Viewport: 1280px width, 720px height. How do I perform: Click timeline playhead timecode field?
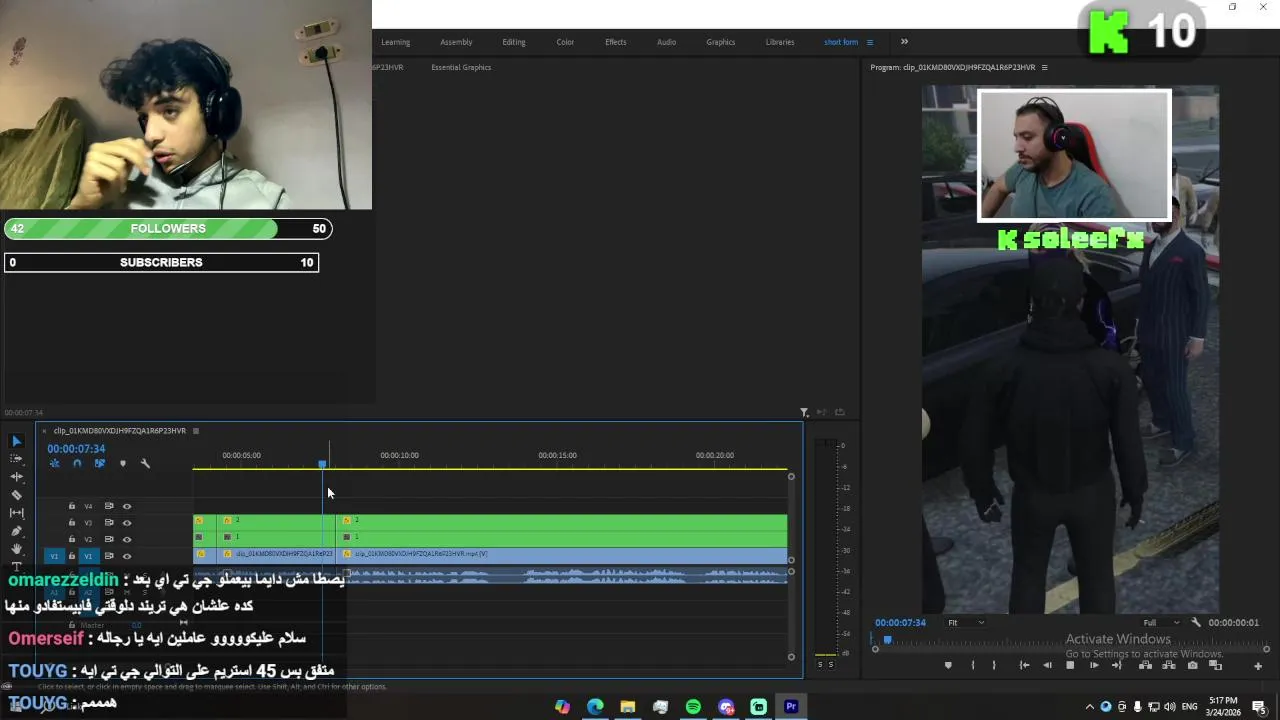coord(76,449)
